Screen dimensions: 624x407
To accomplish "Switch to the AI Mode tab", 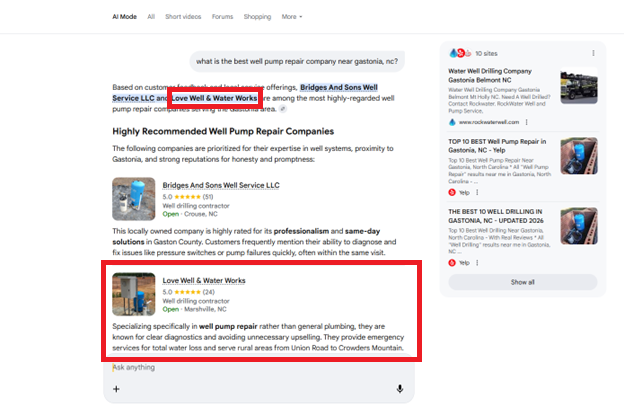I will (124, 17).
